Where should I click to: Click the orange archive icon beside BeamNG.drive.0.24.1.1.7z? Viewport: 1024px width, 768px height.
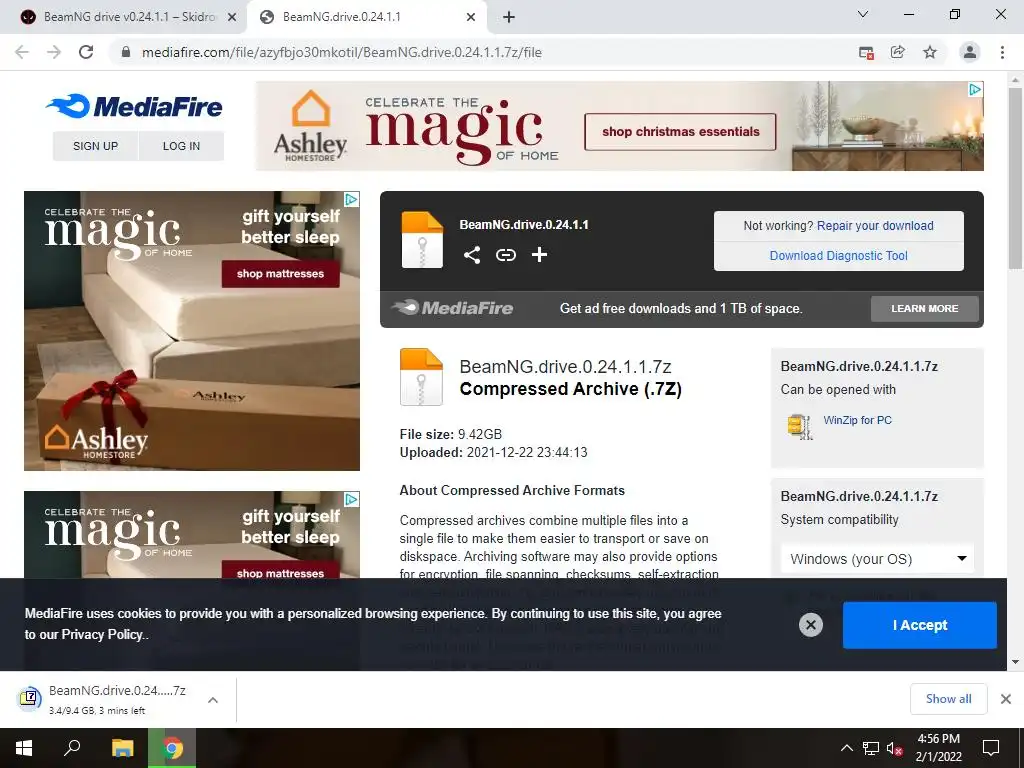click(421, 377)
